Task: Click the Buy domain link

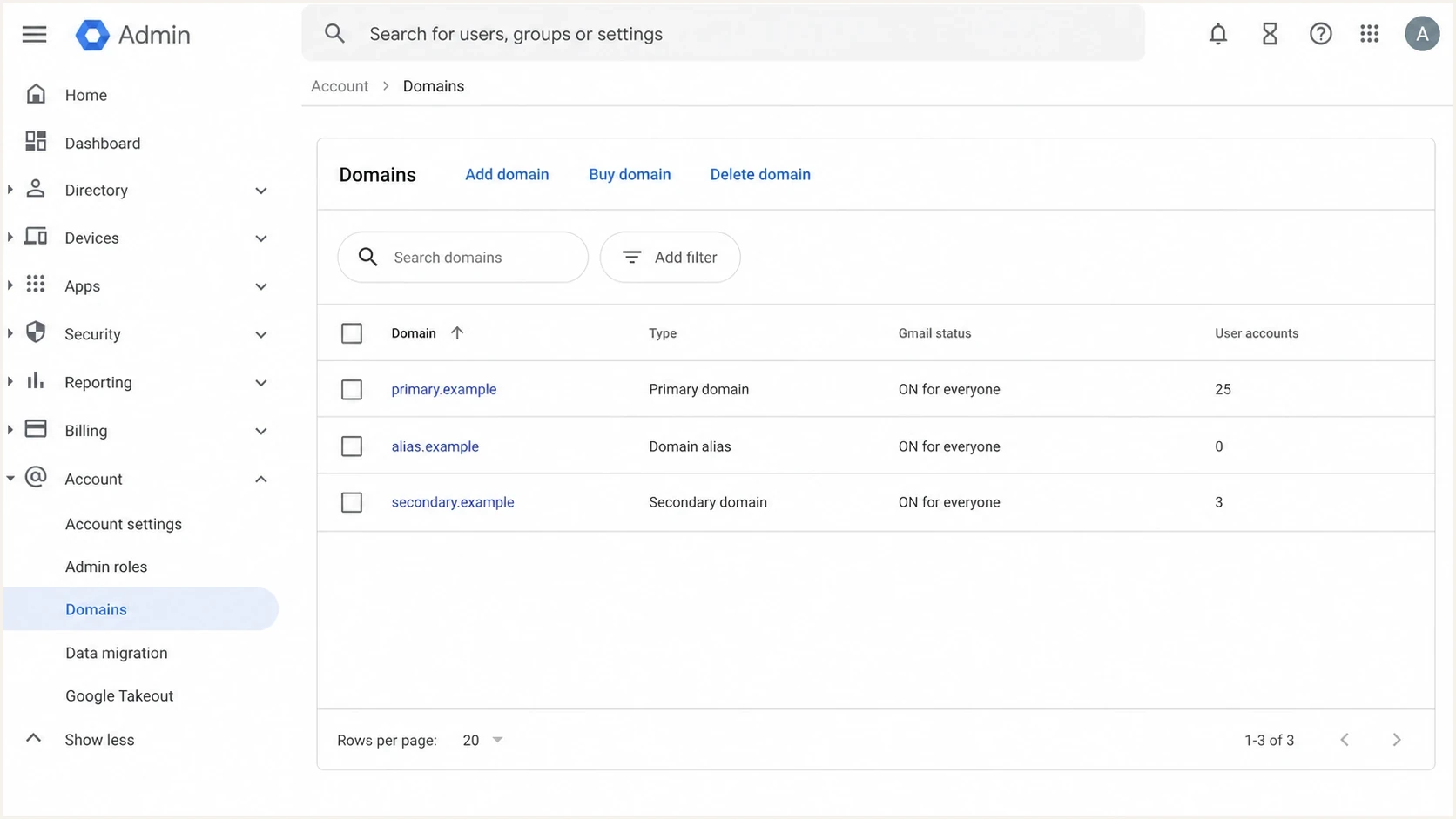Action: [x=630, y=174]
